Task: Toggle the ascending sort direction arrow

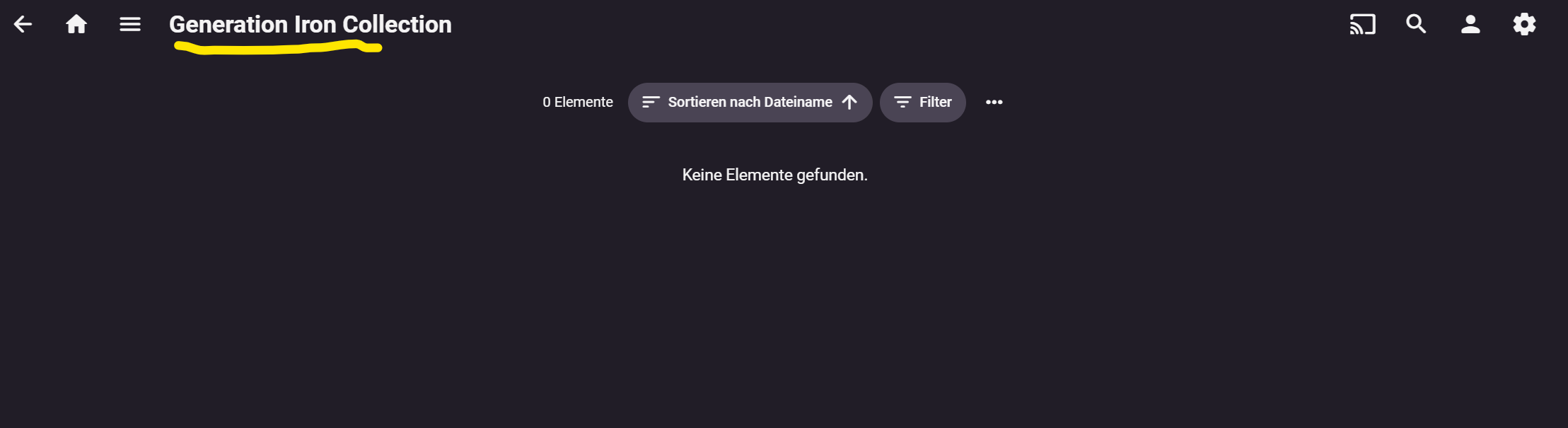Action: pos(849,103)
